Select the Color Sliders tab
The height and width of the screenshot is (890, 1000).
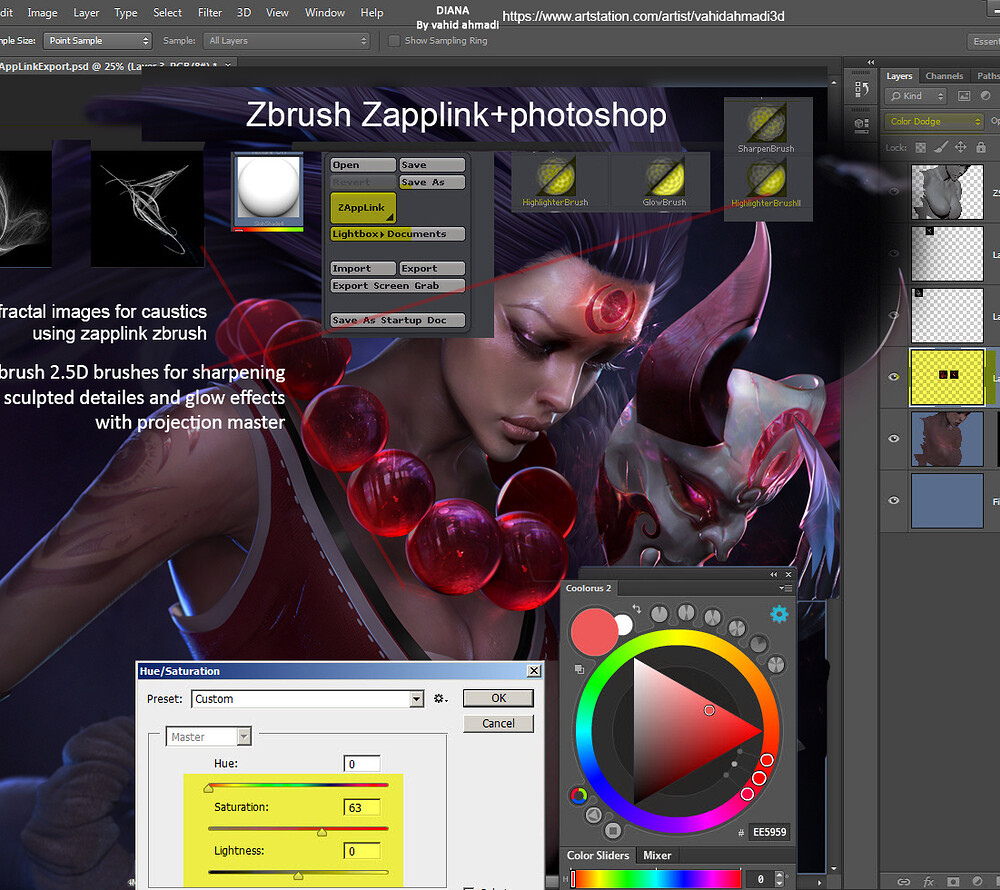tap(598, 856)
